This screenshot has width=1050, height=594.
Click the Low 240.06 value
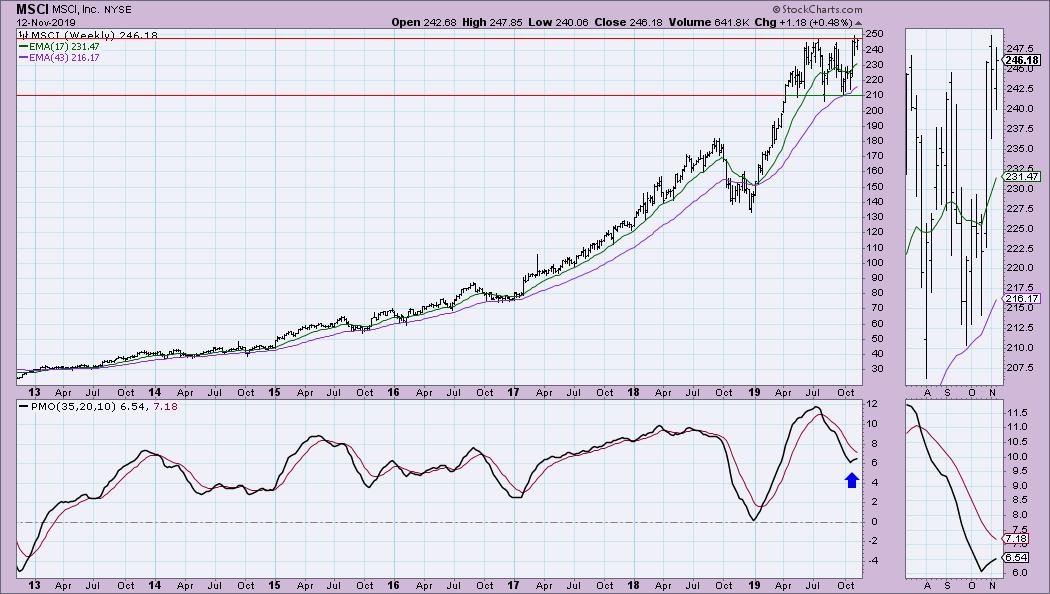[558, 22]
